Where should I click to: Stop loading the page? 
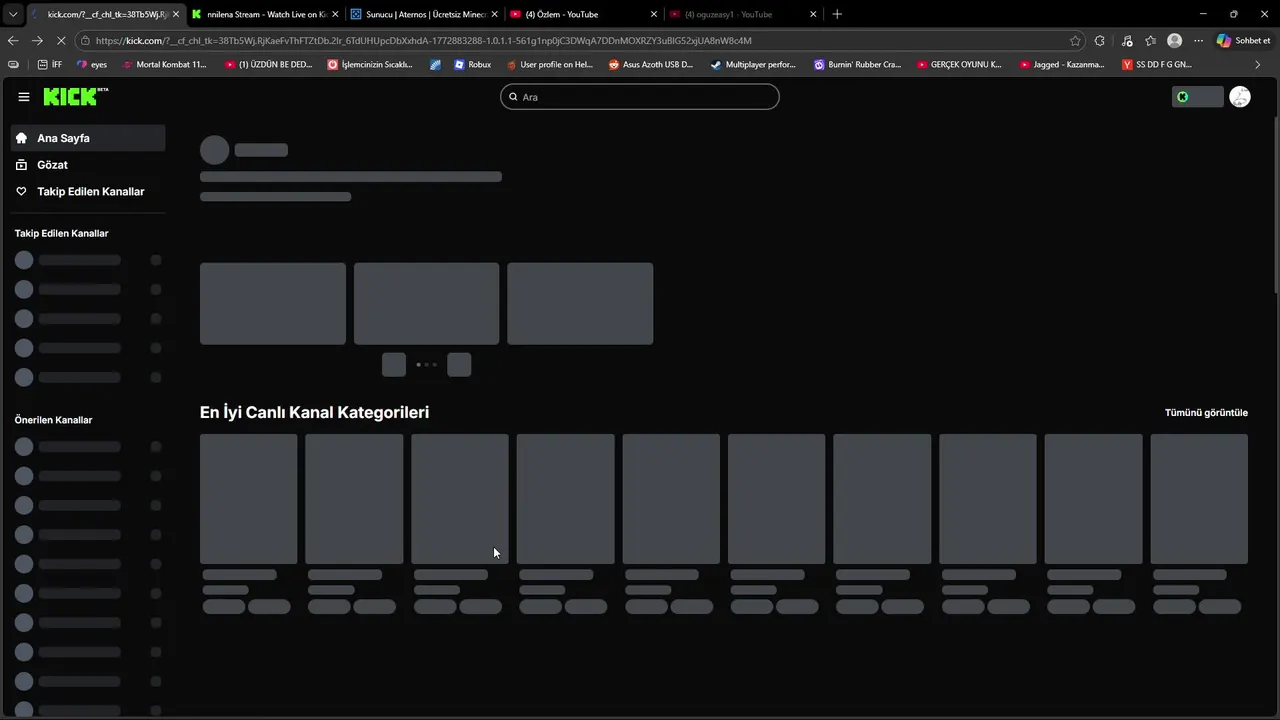point(61,41)
